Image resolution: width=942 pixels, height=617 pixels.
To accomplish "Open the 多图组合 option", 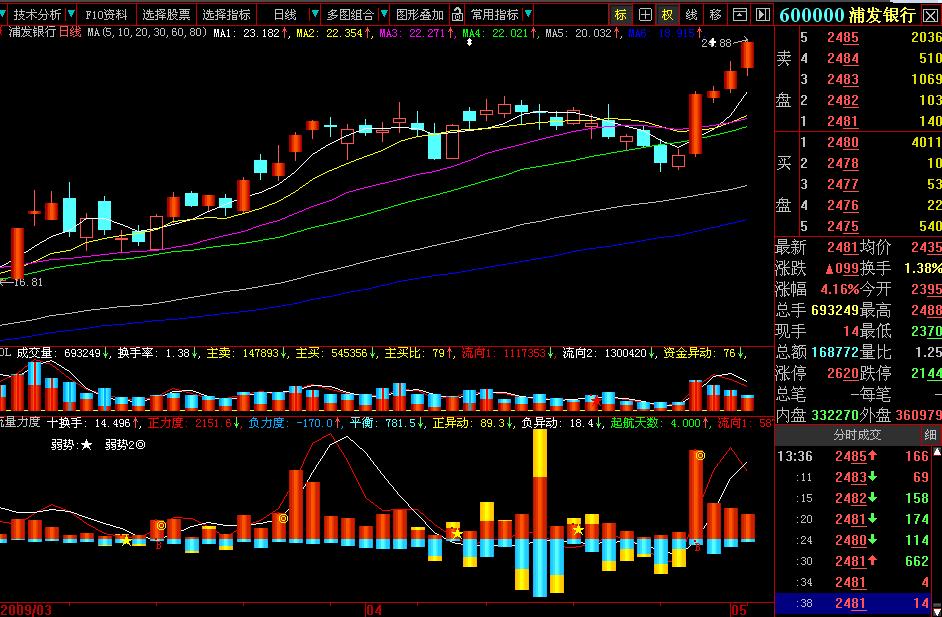I will click(350, 14).
